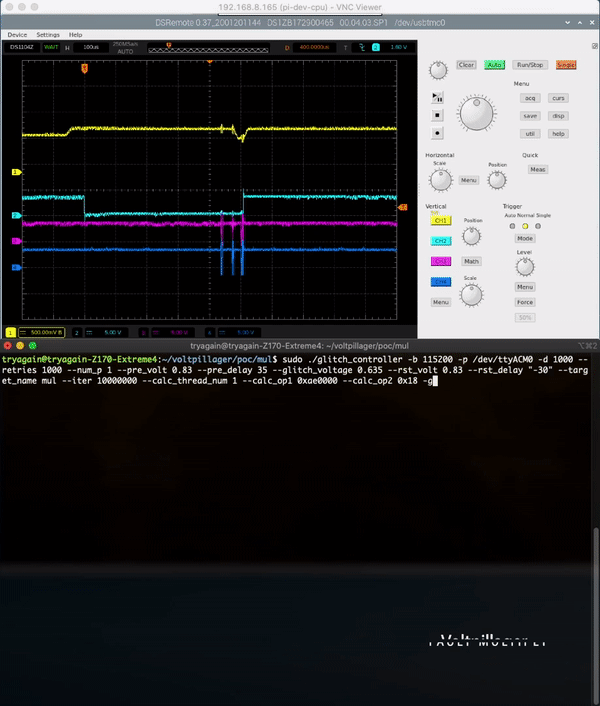Click channel 1 500.00mV scale readout
600x706 pixels.
point(41,332)
